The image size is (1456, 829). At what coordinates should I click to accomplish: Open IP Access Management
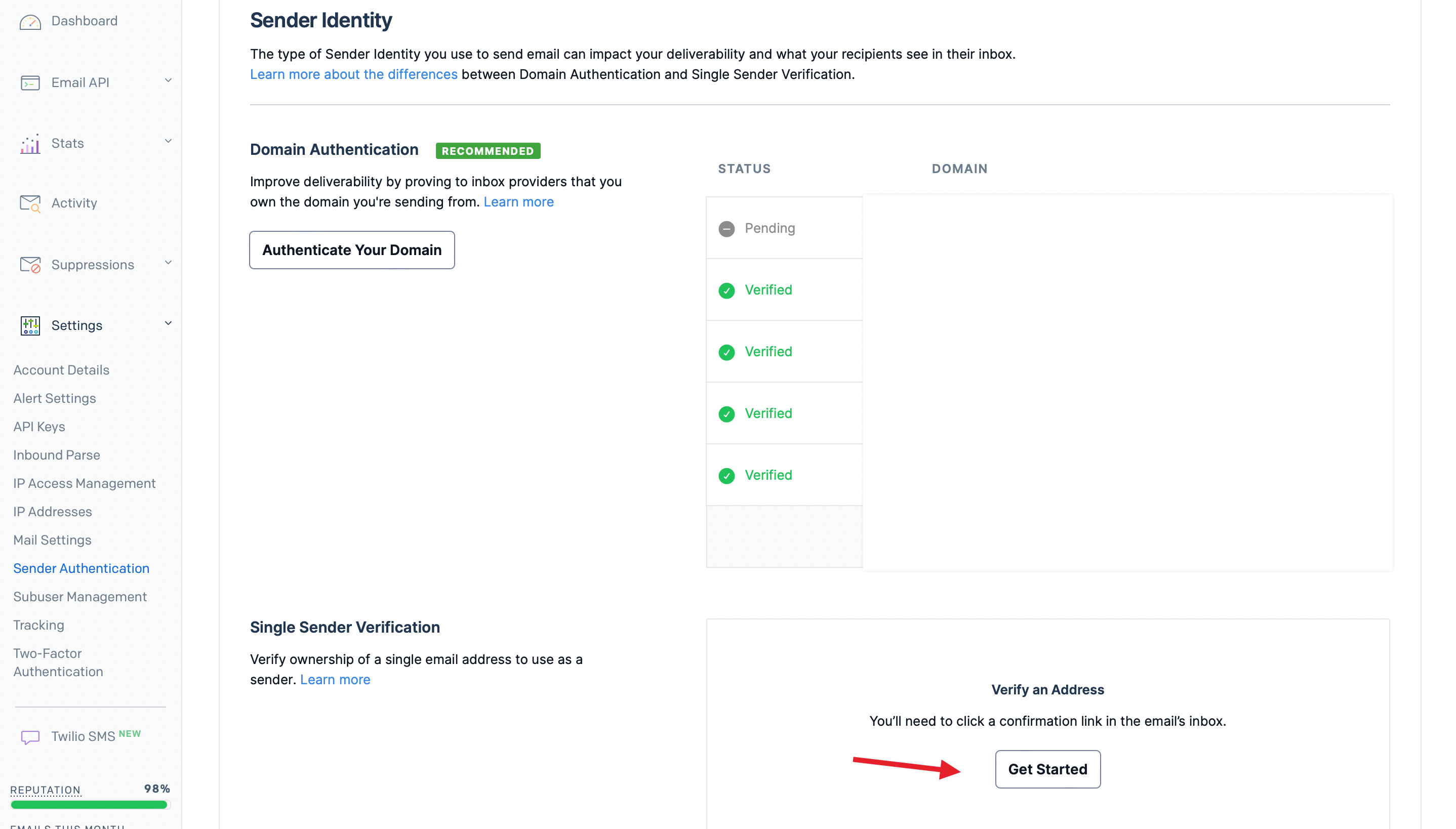[x=84, y=483]
